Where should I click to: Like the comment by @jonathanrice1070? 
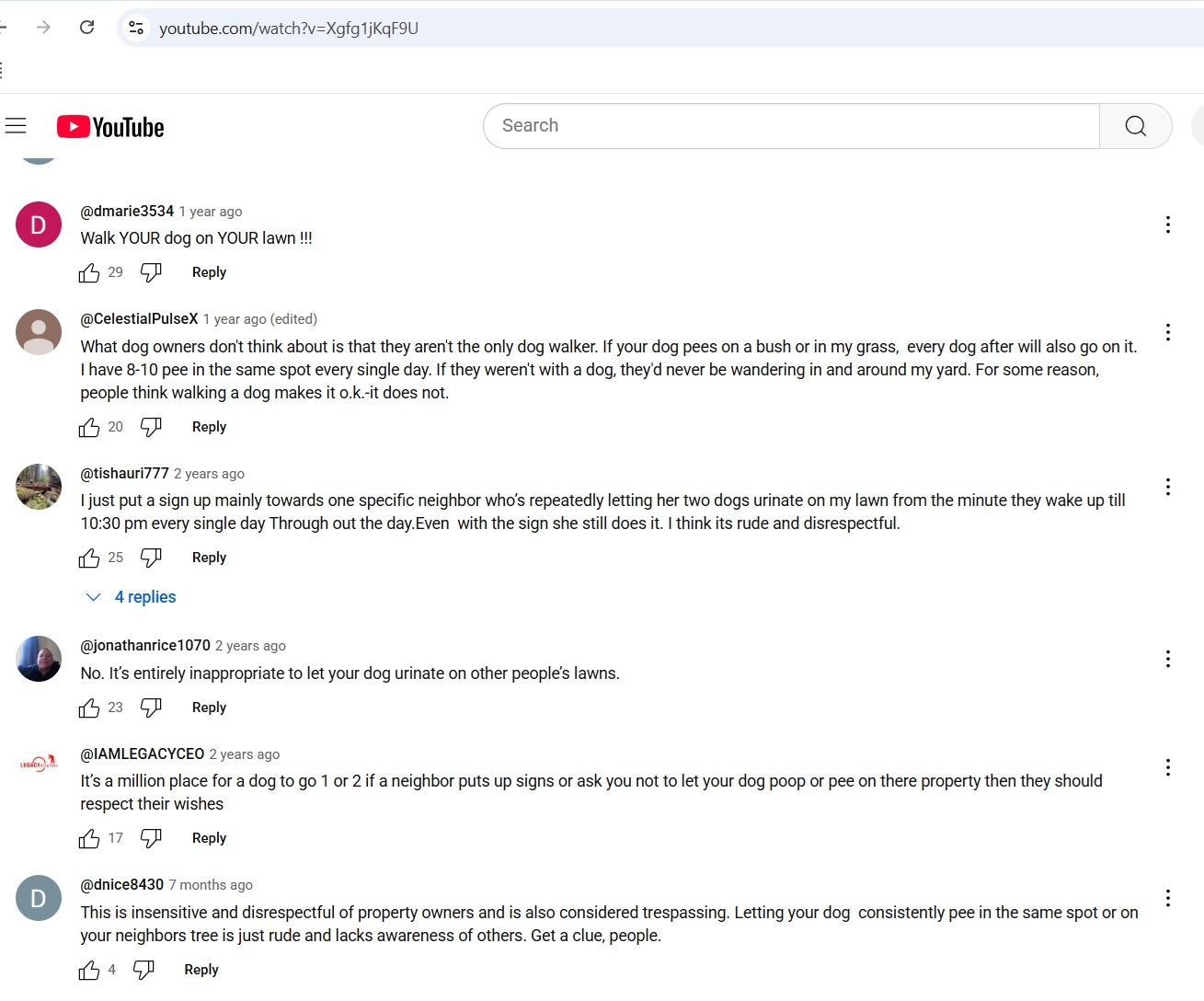pyautogui.click(x=89, y=708)
